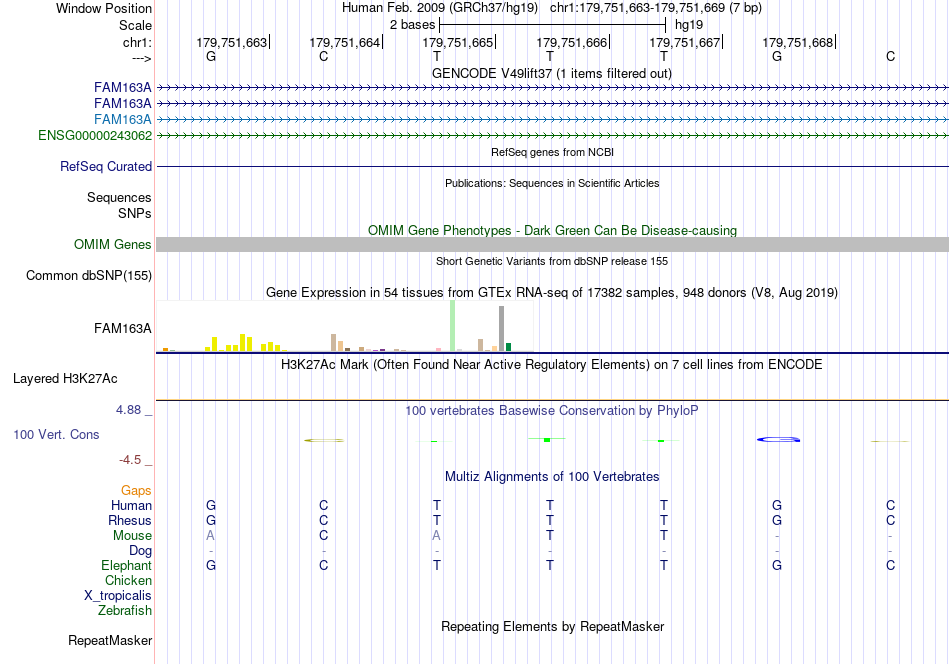Open the Common dbSNP(155) track label
This screenshot has width=950, height=664.
(89, 276)
